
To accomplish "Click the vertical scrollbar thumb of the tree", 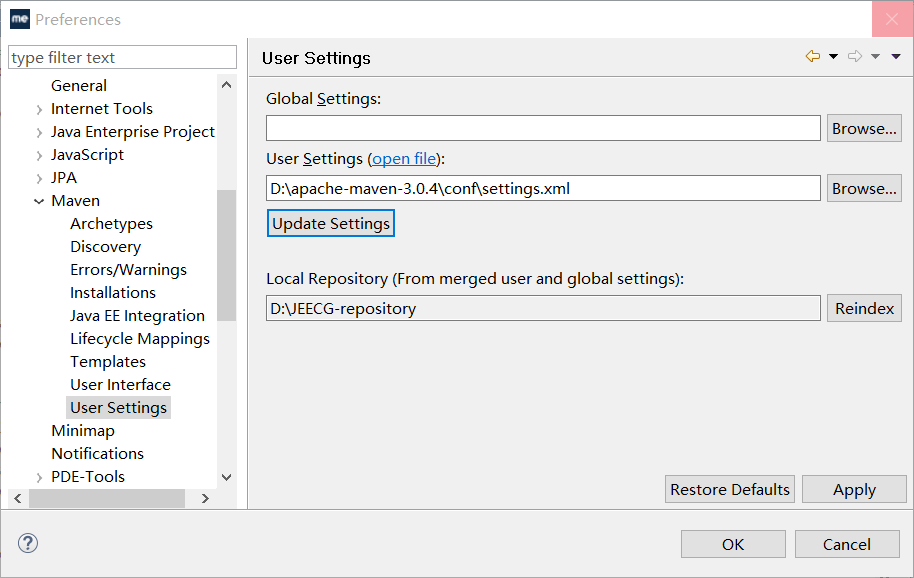I will [x=227, y=255].
